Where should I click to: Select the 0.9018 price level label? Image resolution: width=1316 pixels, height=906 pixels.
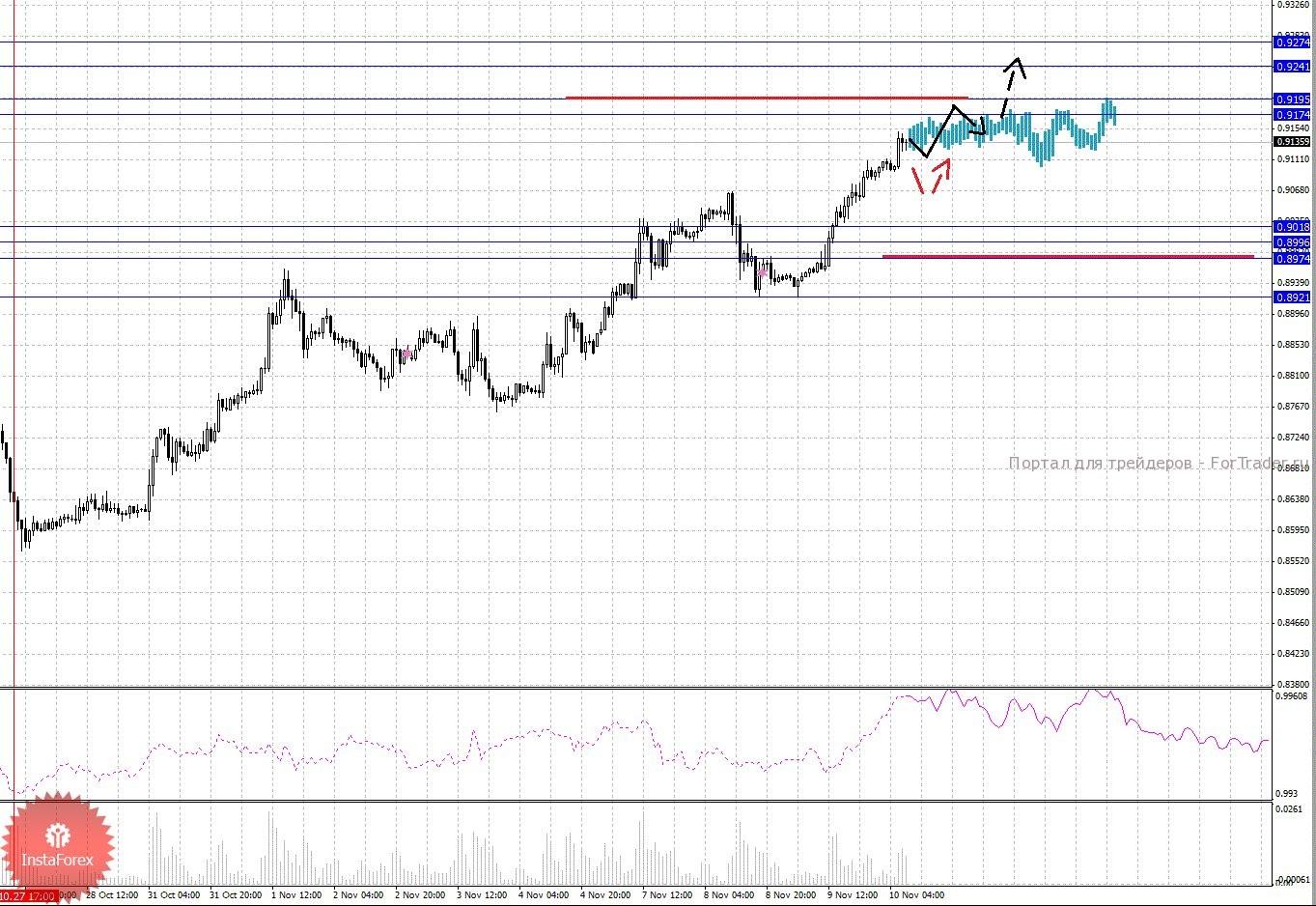pyautogui.click(x=1292, y=227)
